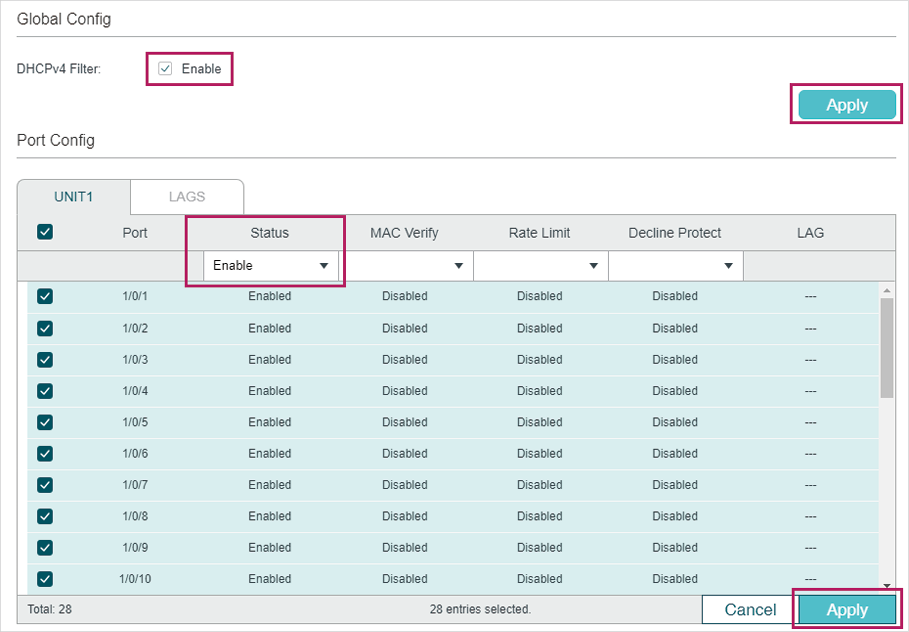Click Rate Limit Disabled cell for port 1/0/4
Image resolution: width=909 pixels, height=632 pixels.
tap(540, 391)
